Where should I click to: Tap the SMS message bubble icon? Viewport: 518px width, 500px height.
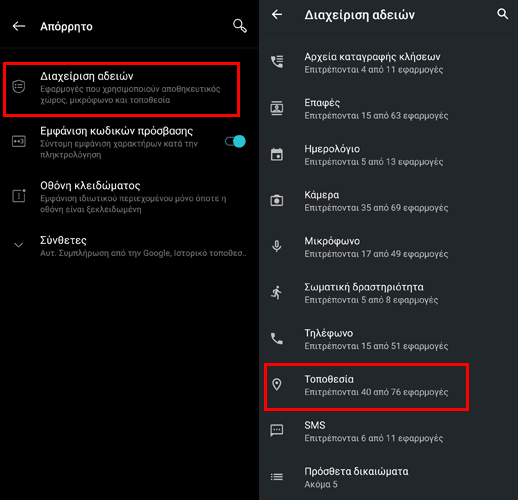click(277, 431)
